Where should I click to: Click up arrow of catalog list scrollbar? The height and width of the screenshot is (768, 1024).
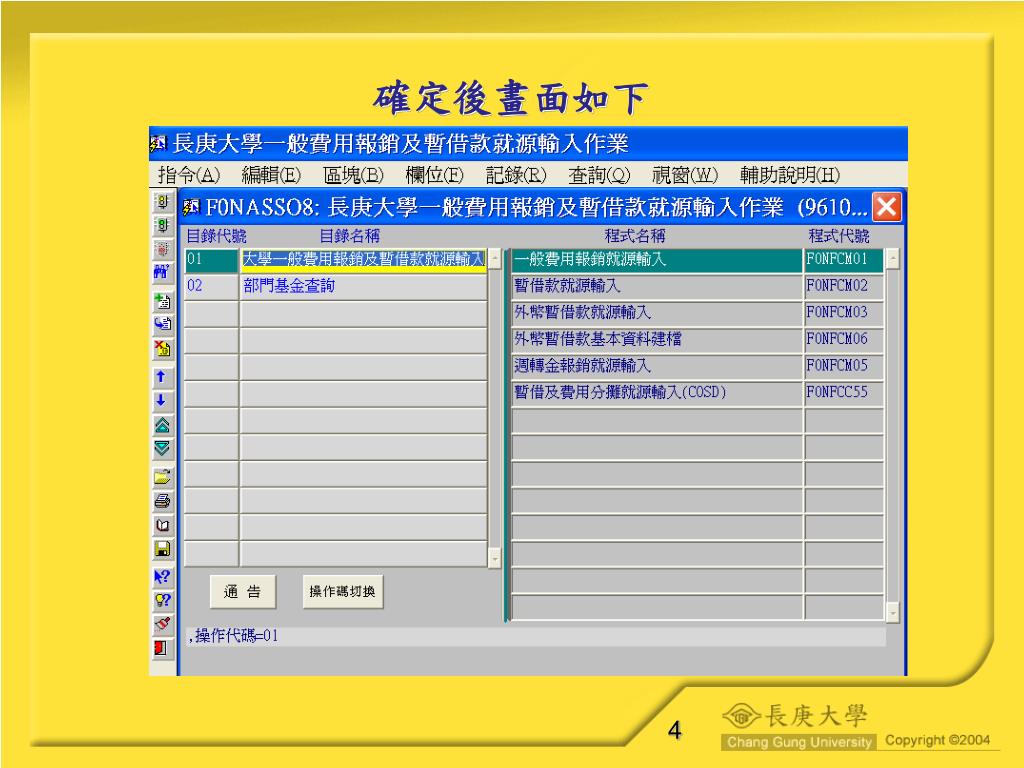pos(494,259)
